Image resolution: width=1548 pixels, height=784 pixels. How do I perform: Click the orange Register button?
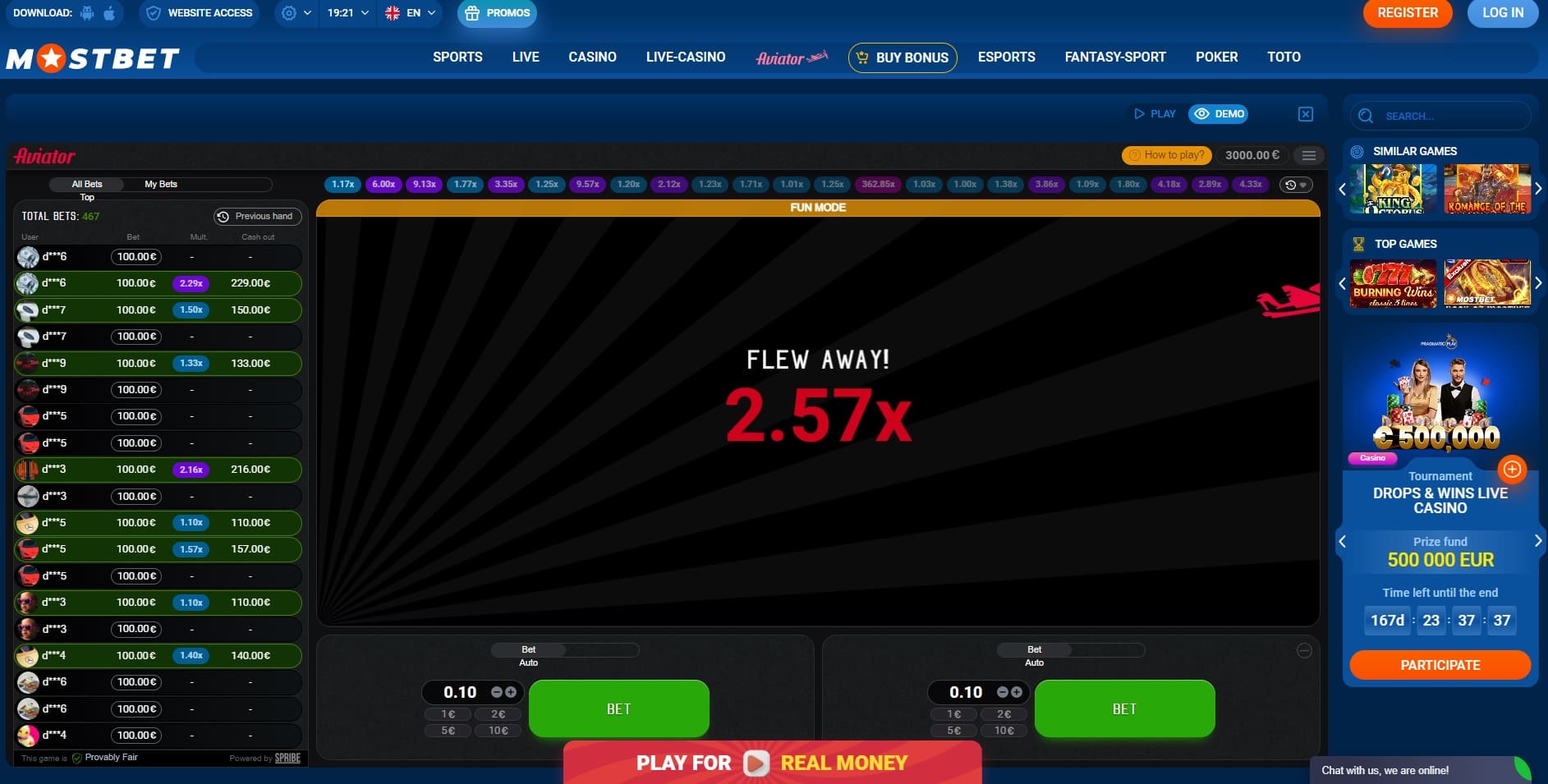coord(1407,13)
